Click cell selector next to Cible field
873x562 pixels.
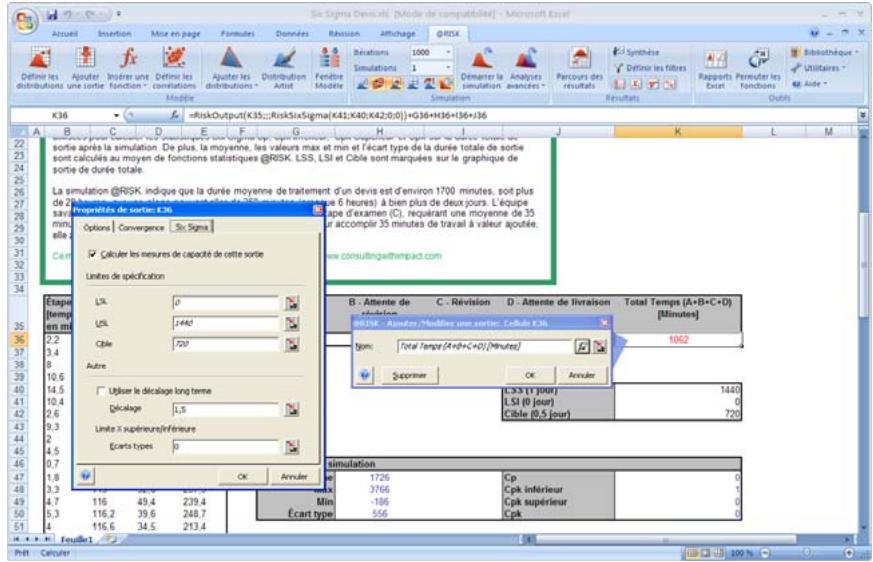pyautogui.click(x=292, y=345)
